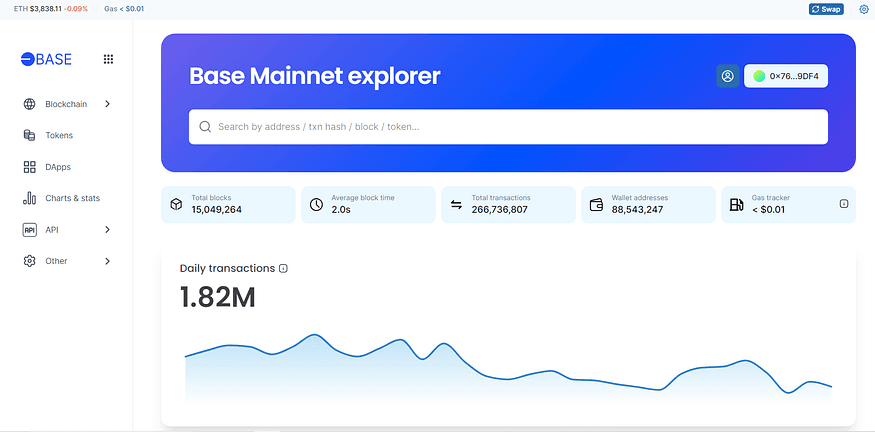875x432 pixels.
Task: Open the Total blocks stat card
Action: 228,205
